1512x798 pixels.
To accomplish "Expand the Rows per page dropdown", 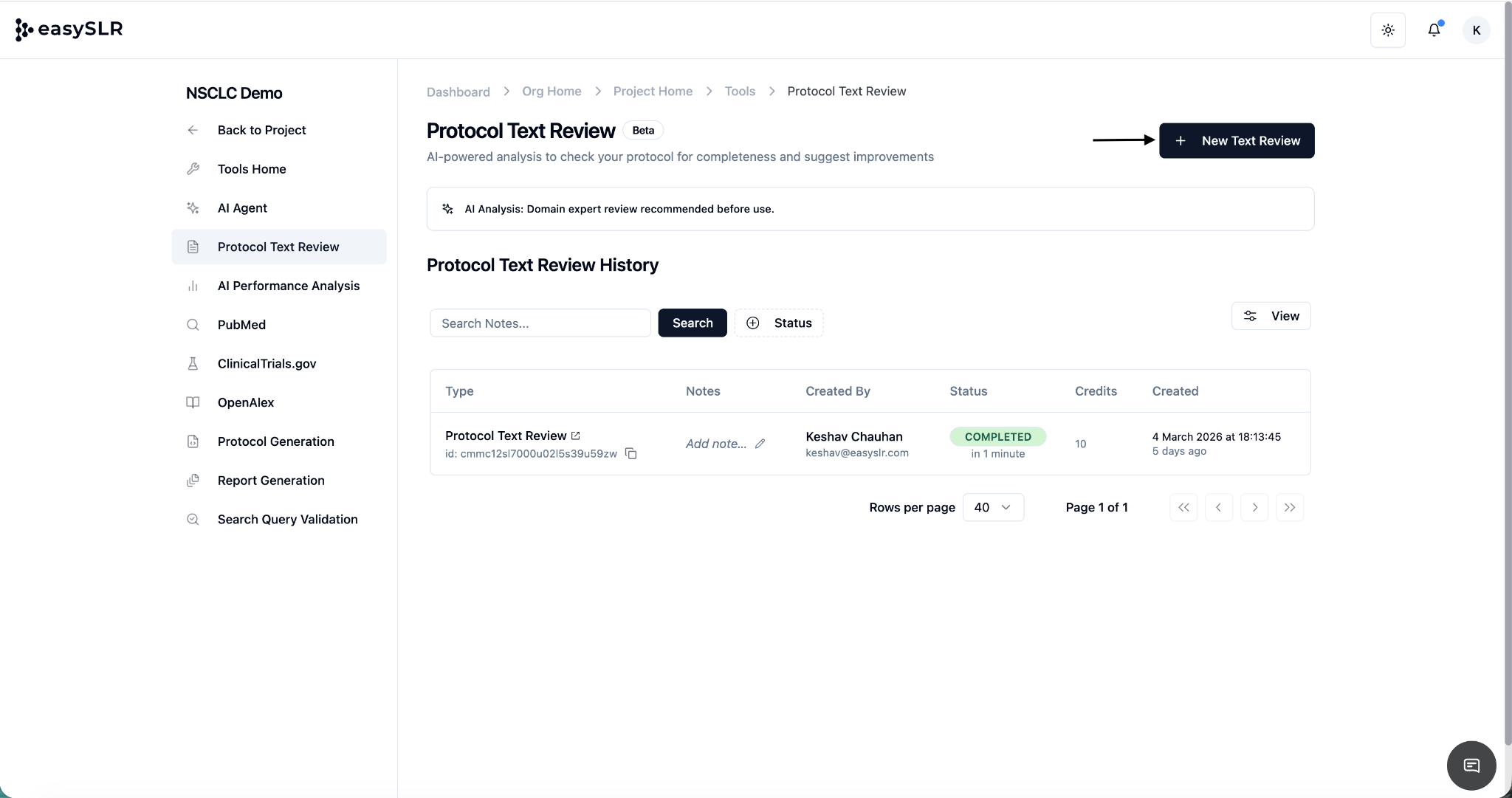I will pyautogui.click(x=993, y=507).
